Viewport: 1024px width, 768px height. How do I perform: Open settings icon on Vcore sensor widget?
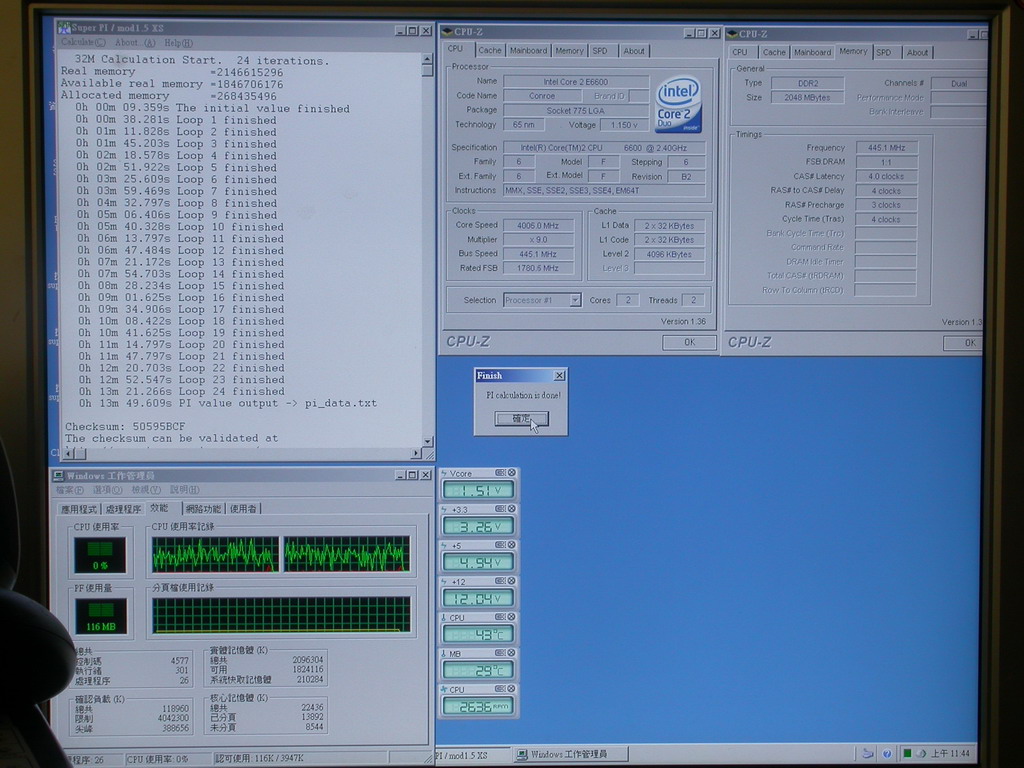click(x=500, y=473)
